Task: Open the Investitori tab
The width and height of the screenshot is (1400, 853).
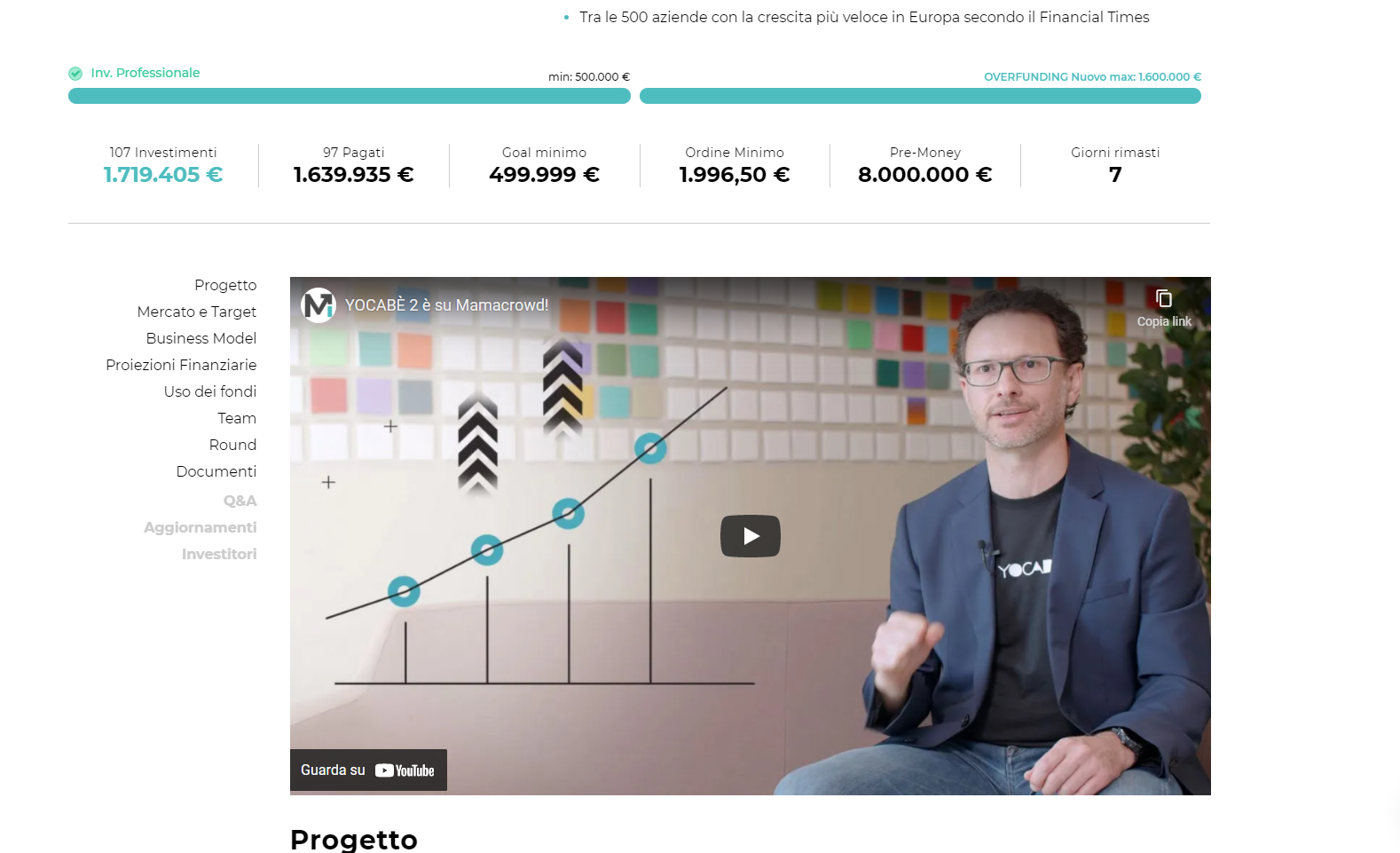Action: [x=219, y=554]
